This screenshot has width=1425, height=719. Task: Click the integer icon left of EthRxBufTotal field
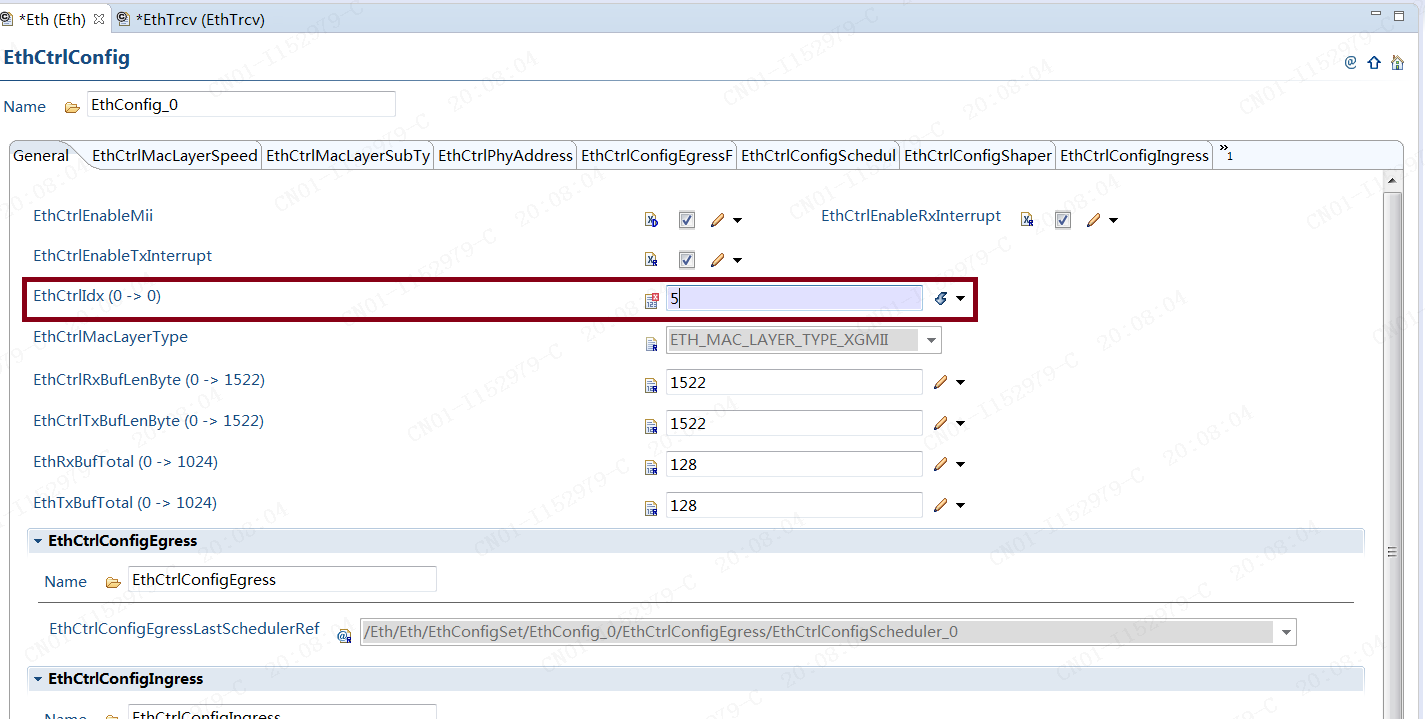point(651,467)
